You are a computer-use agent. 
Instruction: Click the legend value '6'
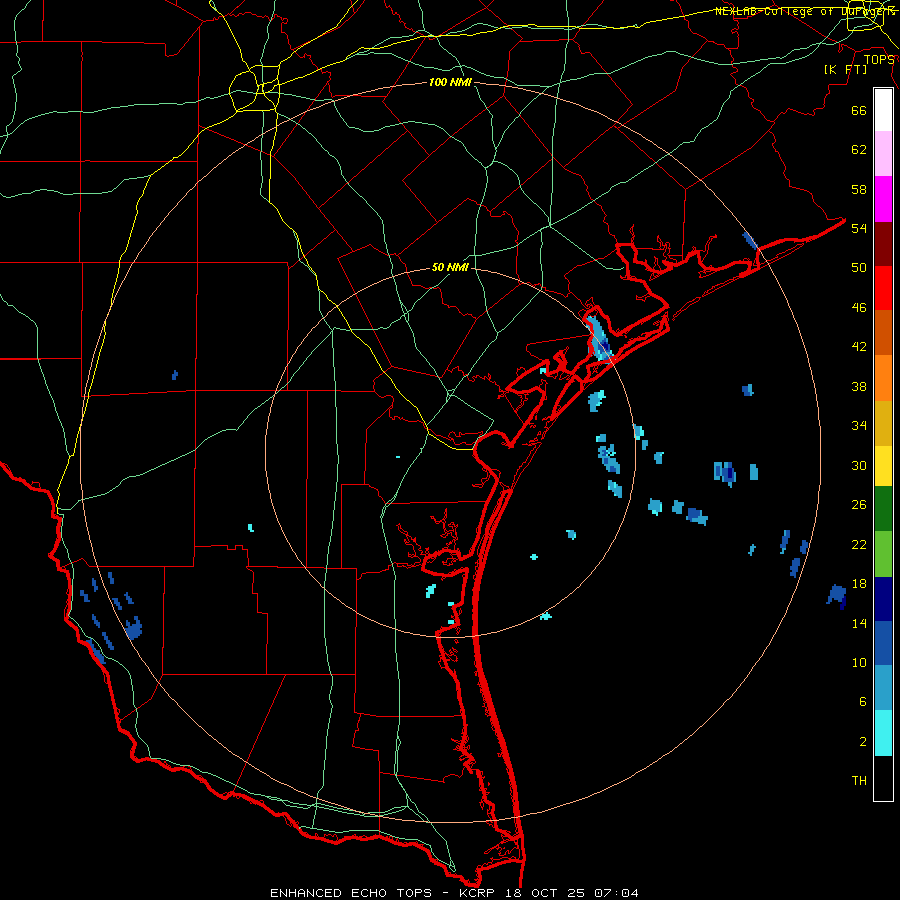[x=863, y=702]
